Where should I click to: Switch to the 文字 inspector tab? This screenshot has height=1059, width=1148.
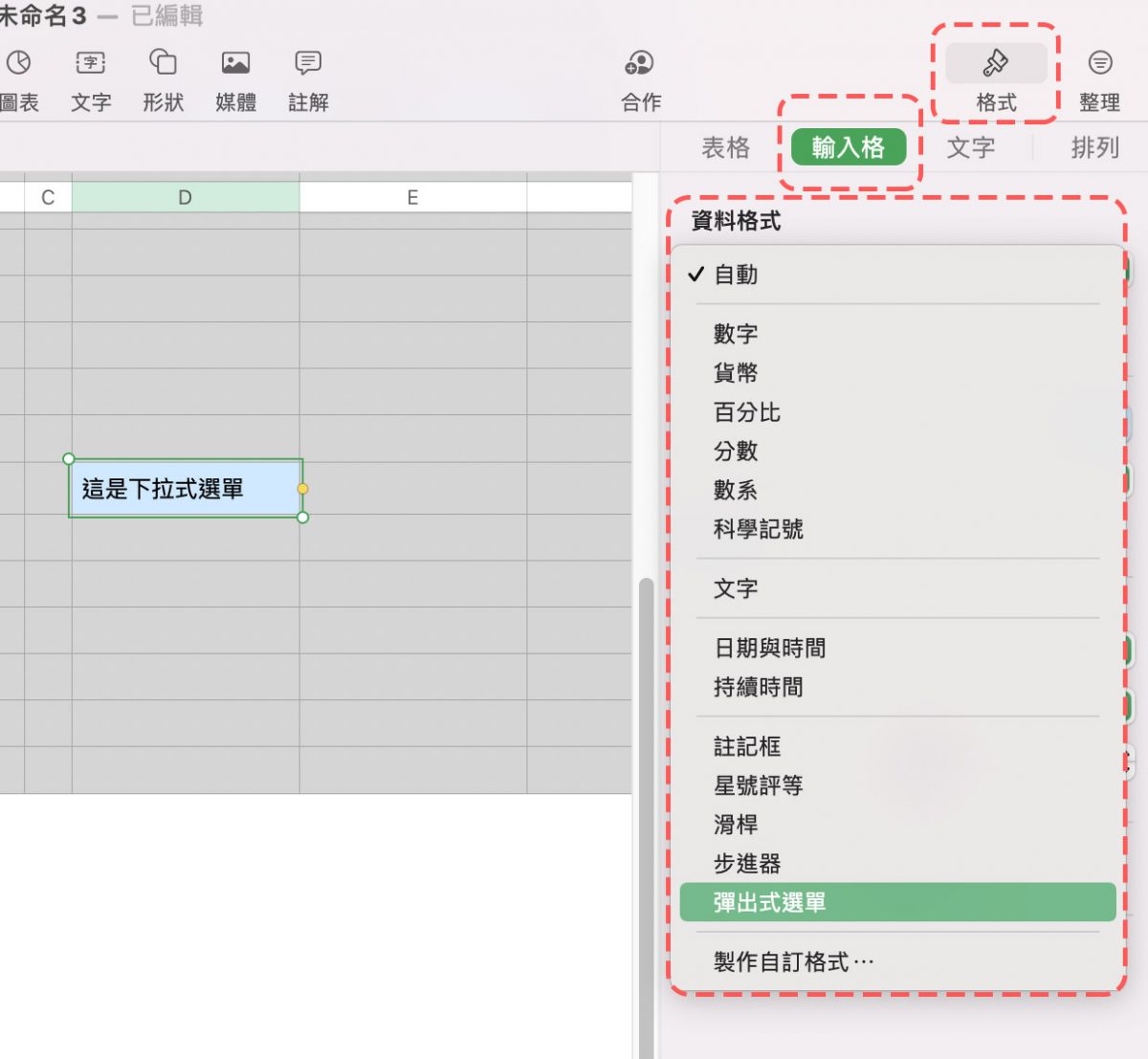(971, 147)
